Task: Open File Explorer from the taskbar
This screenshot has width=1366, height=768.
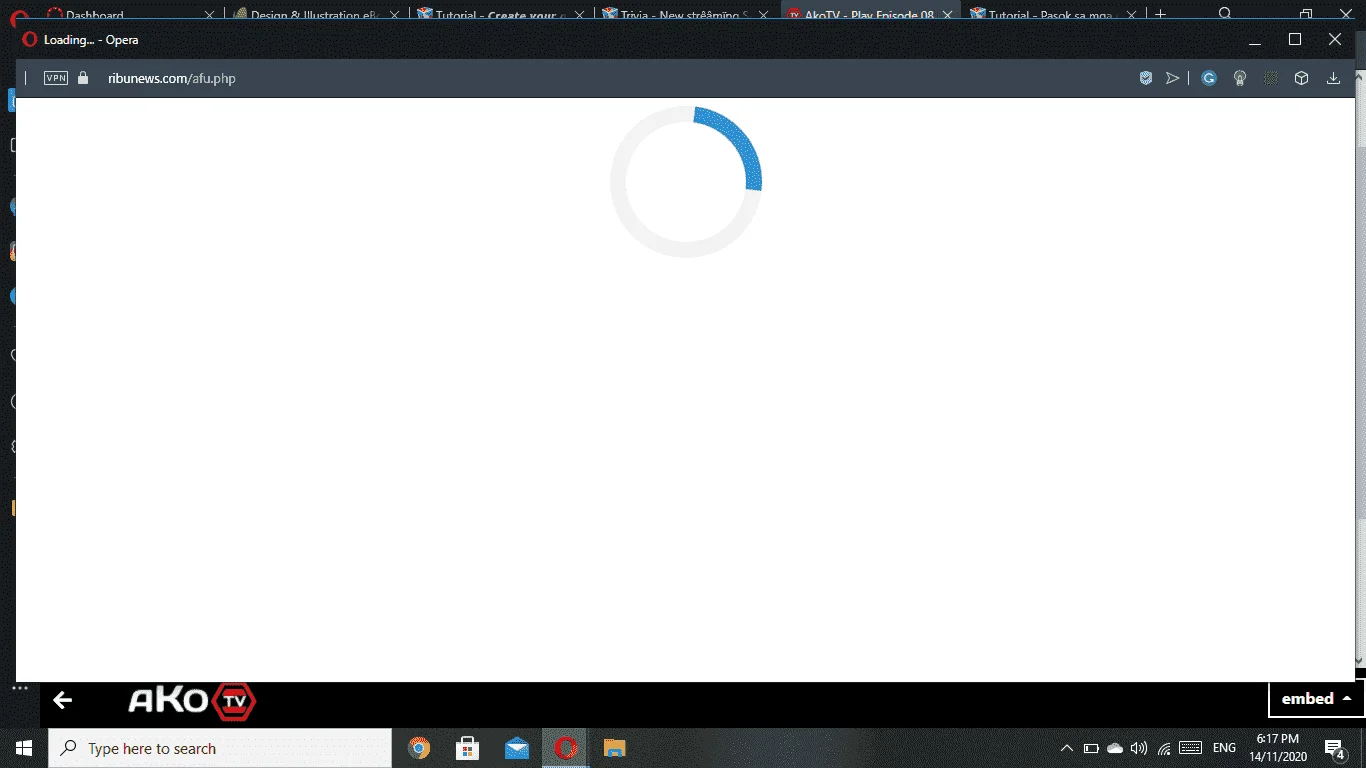Action: click(x=614, y=748)
